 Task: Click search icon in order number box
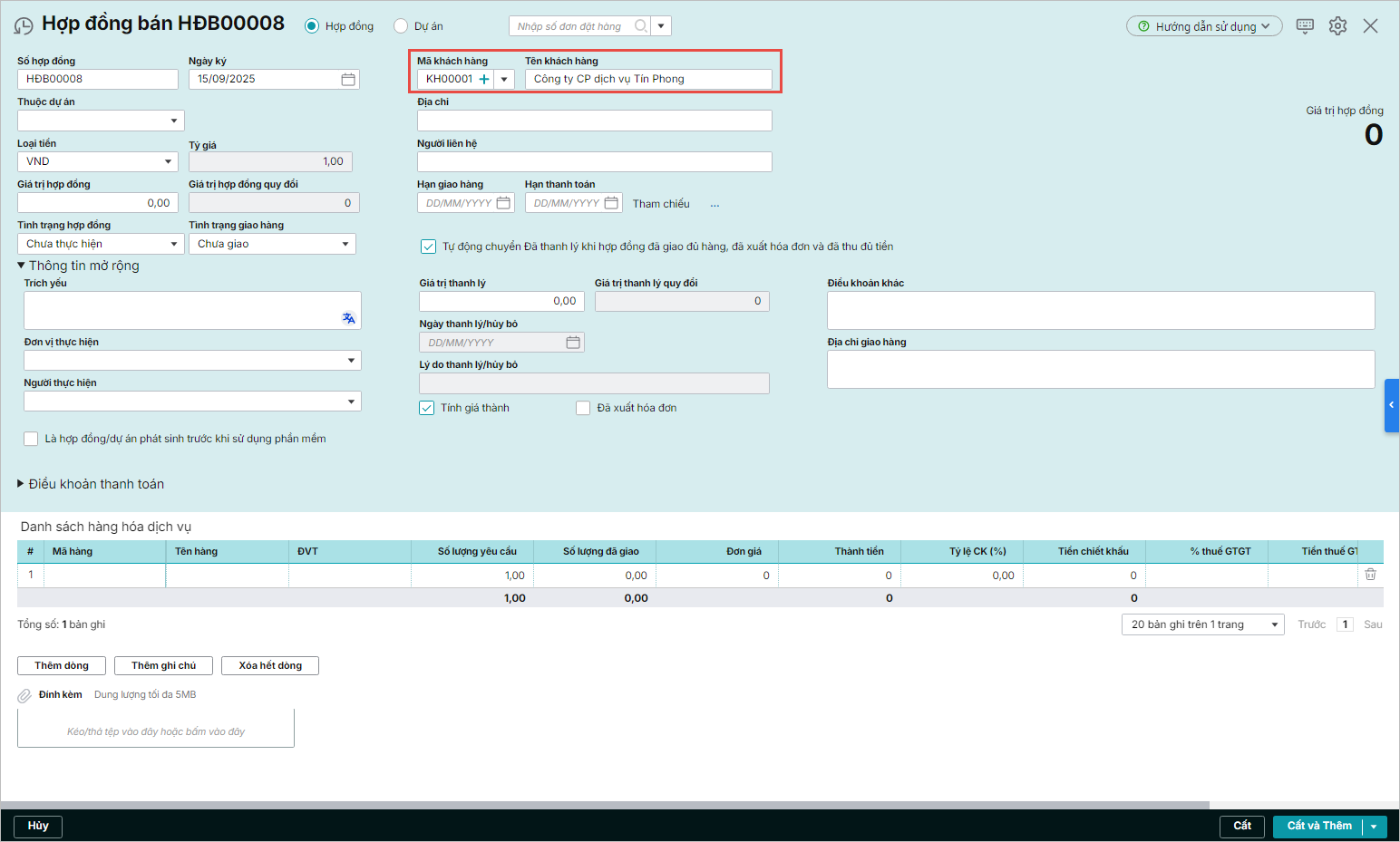(x=641, y=26)
